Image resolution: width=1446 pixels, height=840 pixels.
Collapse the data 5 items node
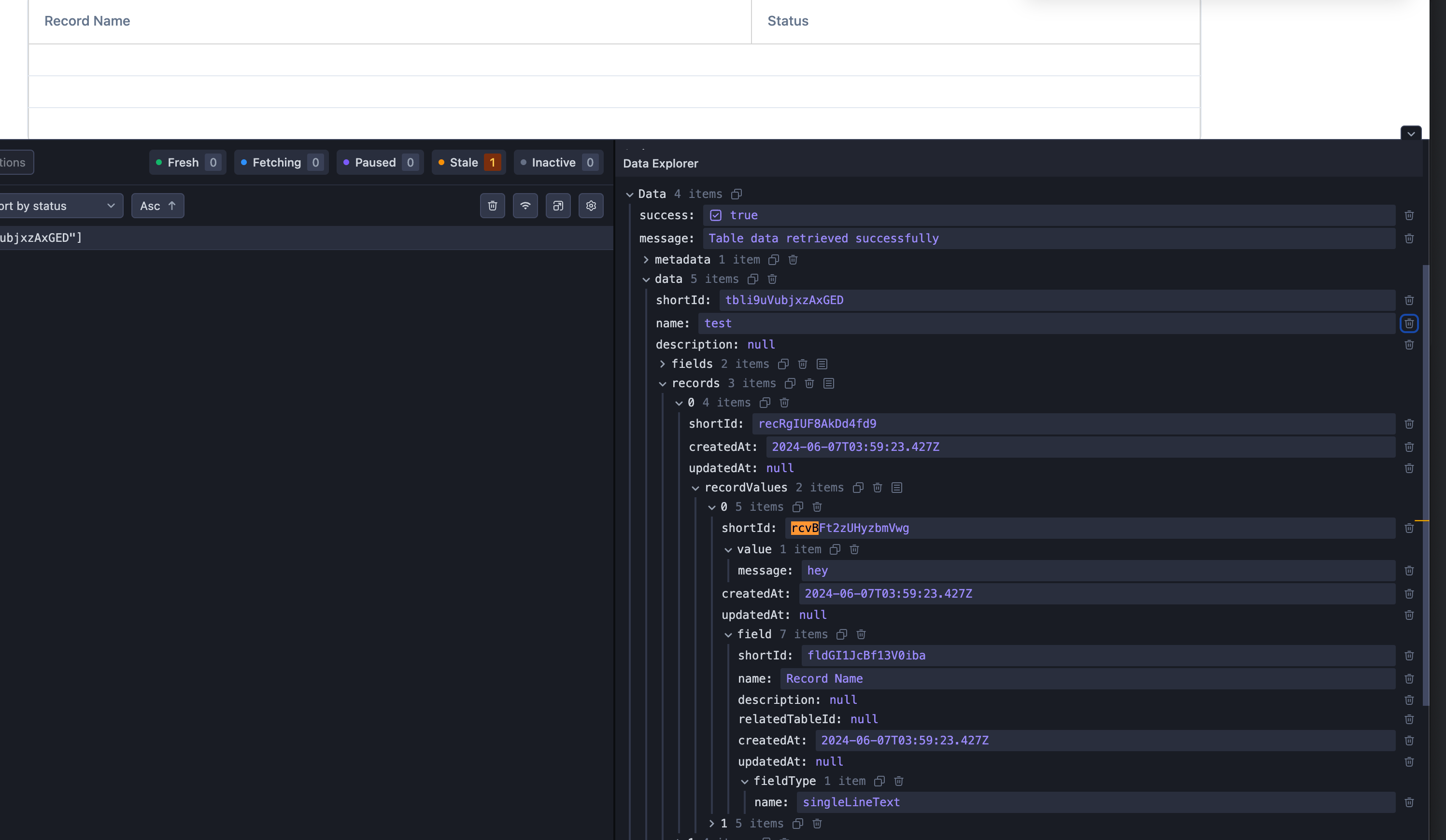pos(646,279)
